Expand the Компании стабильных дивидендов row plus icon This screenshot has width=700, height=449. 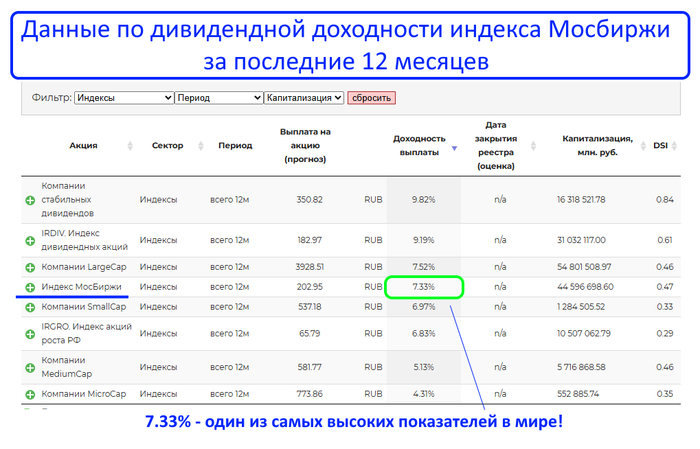click(30, 200)
